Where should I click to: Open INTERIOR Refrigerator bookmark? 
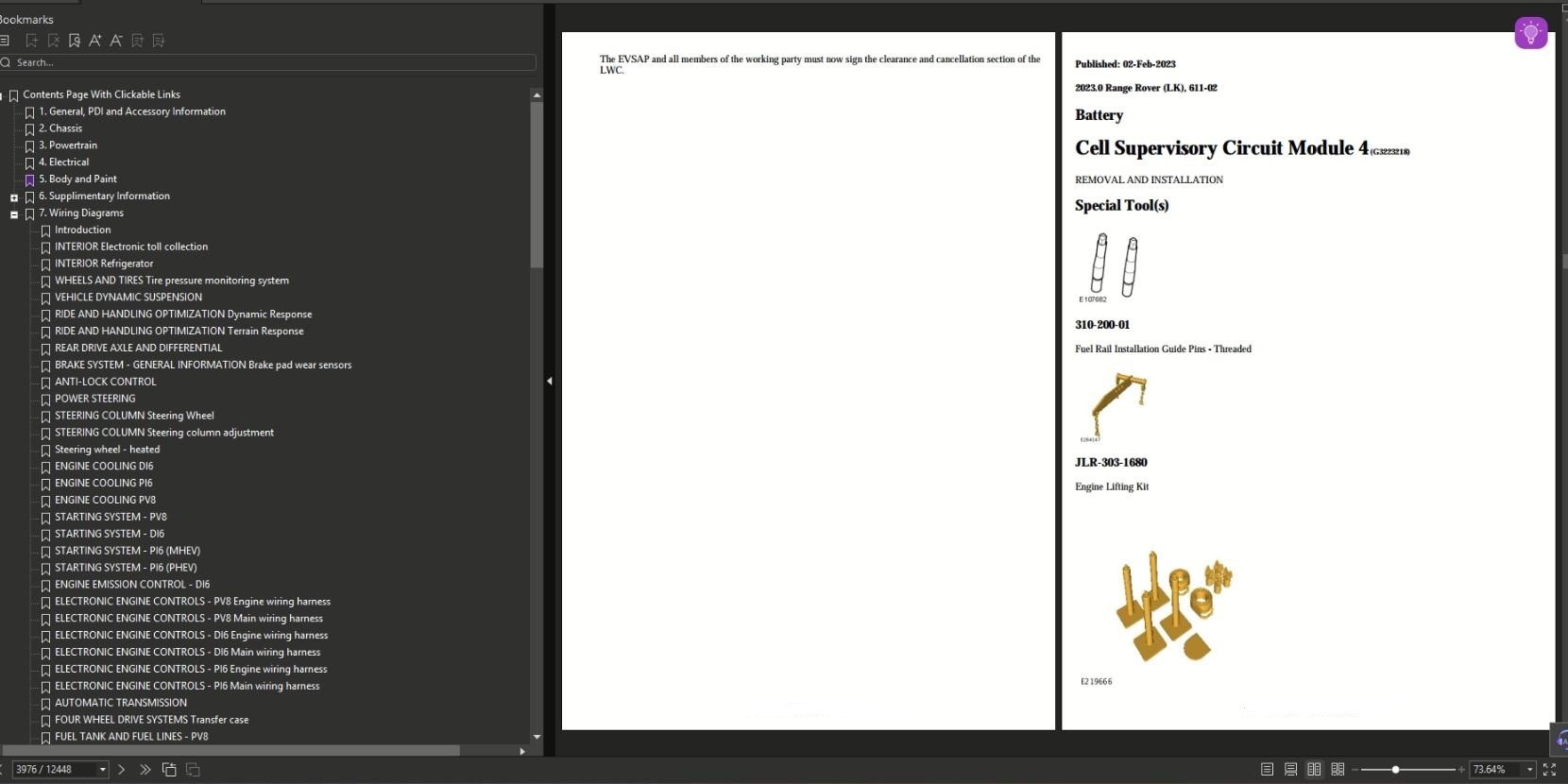click(x=104, y=264)
